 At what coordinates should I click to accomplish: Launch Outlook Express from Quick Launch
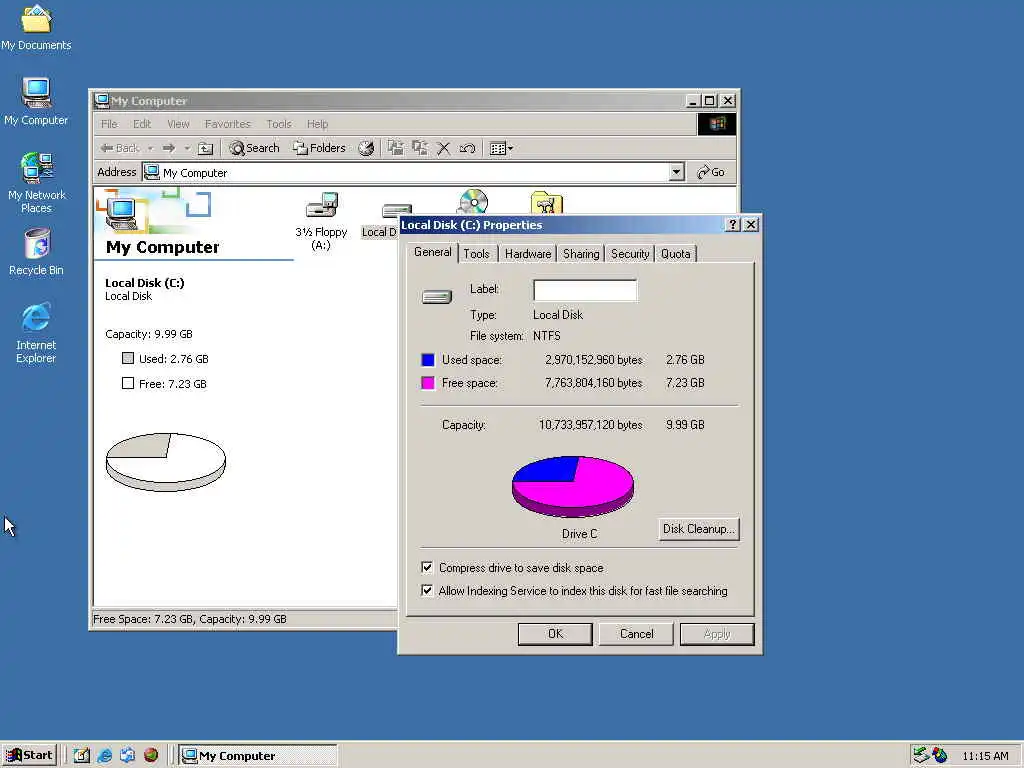127,755
